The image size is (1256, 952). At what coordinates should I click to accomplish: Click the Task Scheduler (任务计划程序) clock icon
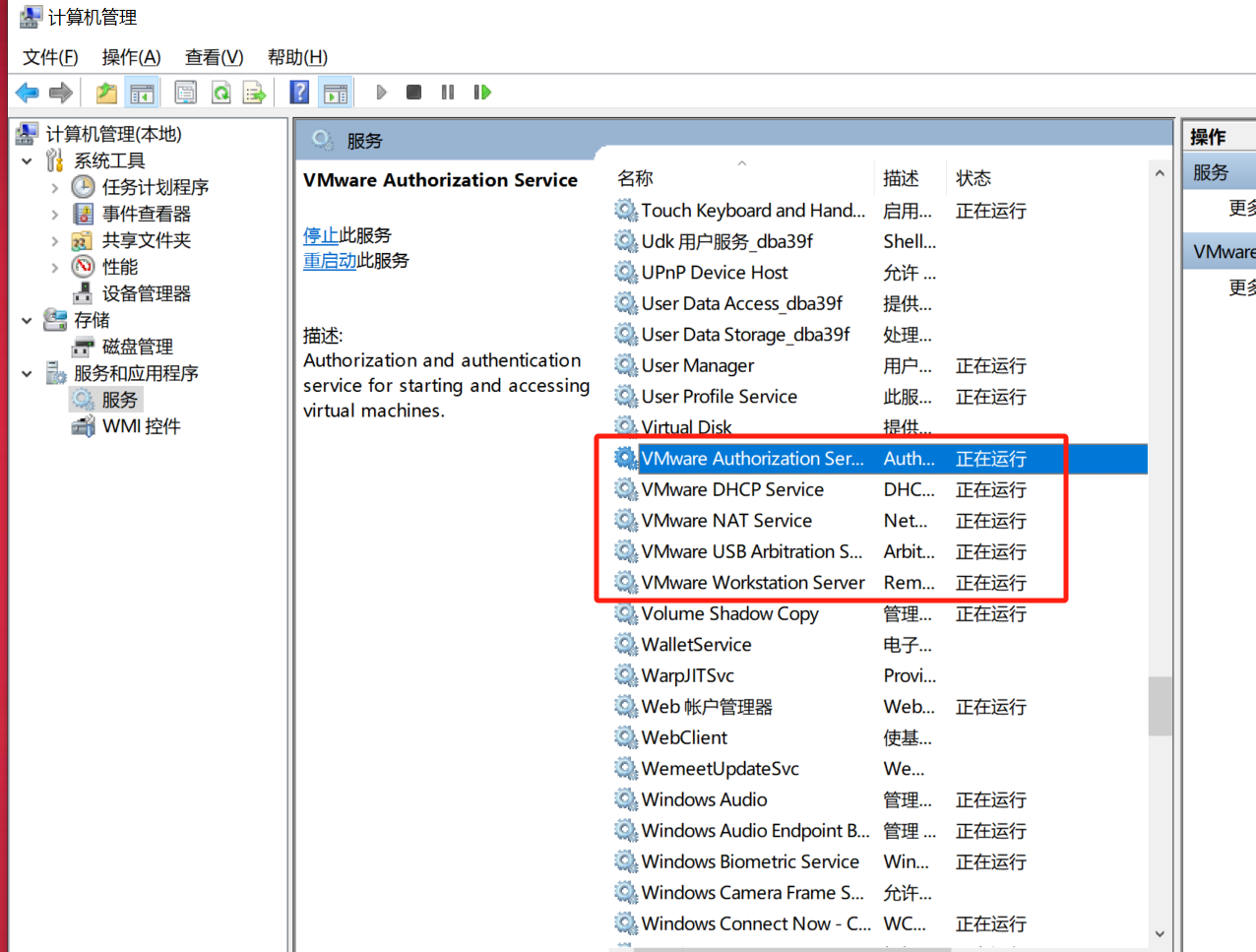coord(84,187)
